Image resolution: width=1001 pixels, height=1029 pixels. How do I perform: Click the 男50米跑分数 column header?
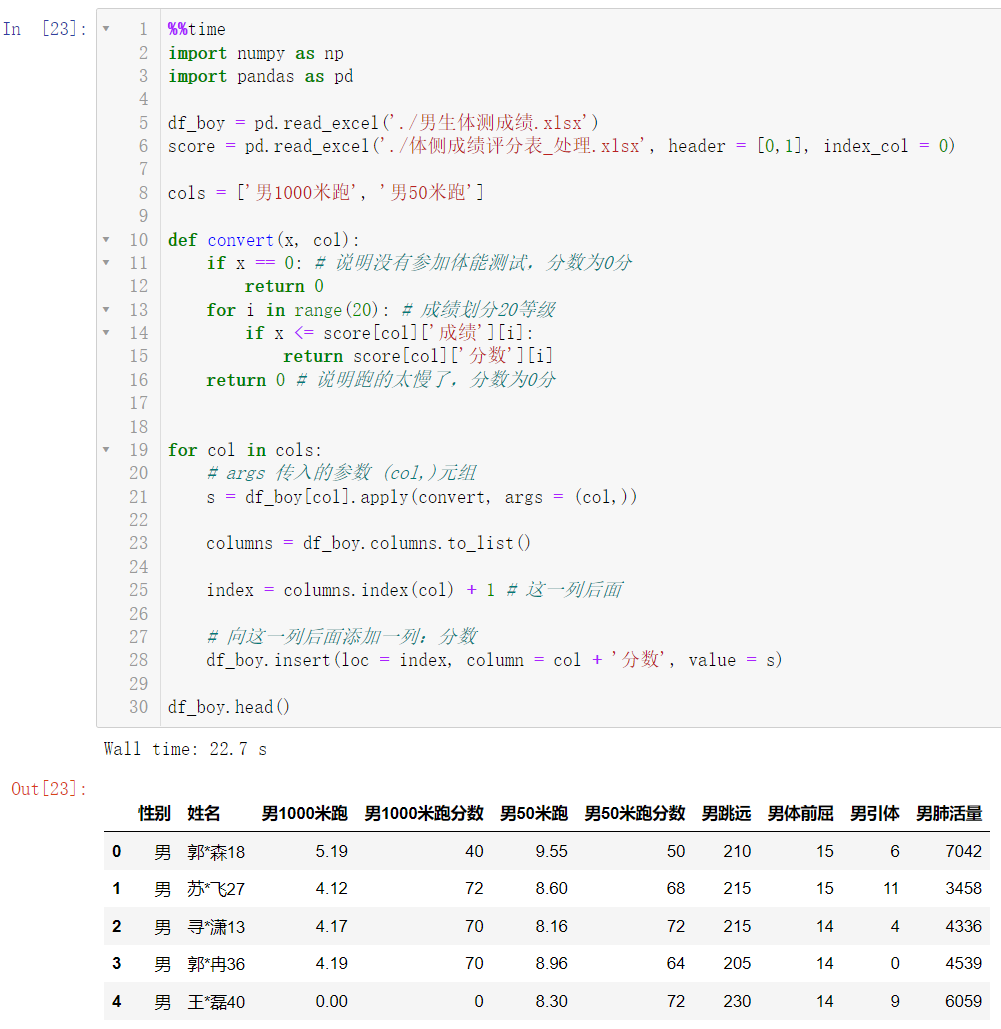[x=635, y=814]
